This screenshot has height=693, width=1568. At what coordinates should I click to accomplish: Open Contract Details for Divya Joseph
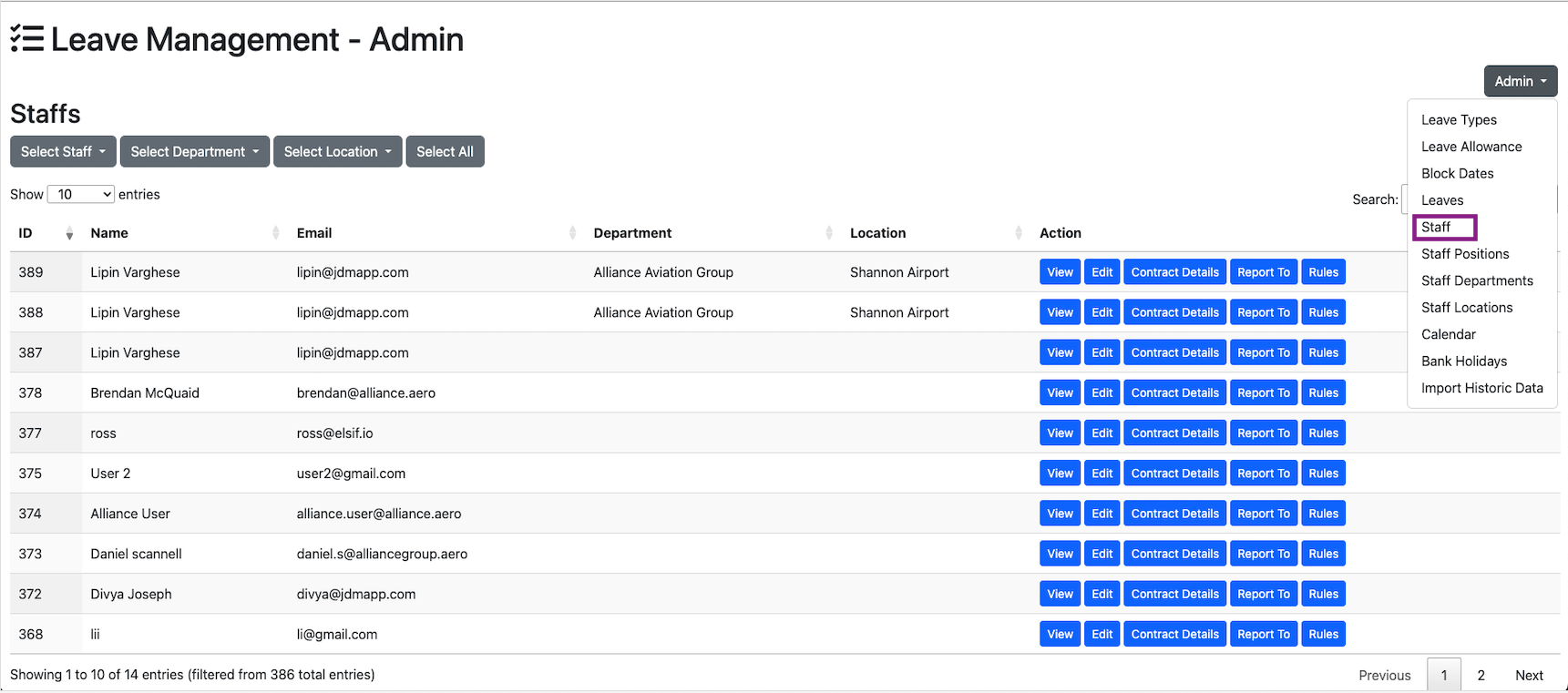pos(1174,595)
